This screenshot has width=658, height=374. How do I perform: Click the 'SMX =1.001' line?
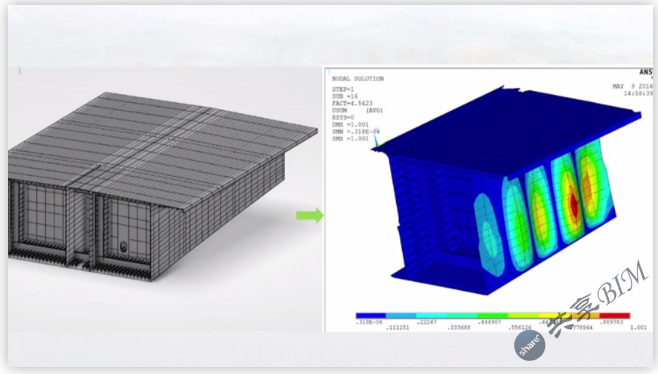(x=350, y=139)
